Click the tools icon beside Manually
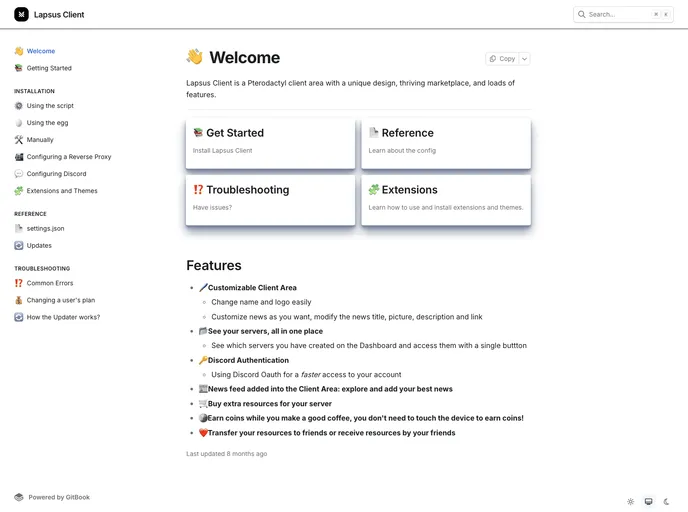Image resolution: width=688 pixels, height=512 pixels. [18, 140]
